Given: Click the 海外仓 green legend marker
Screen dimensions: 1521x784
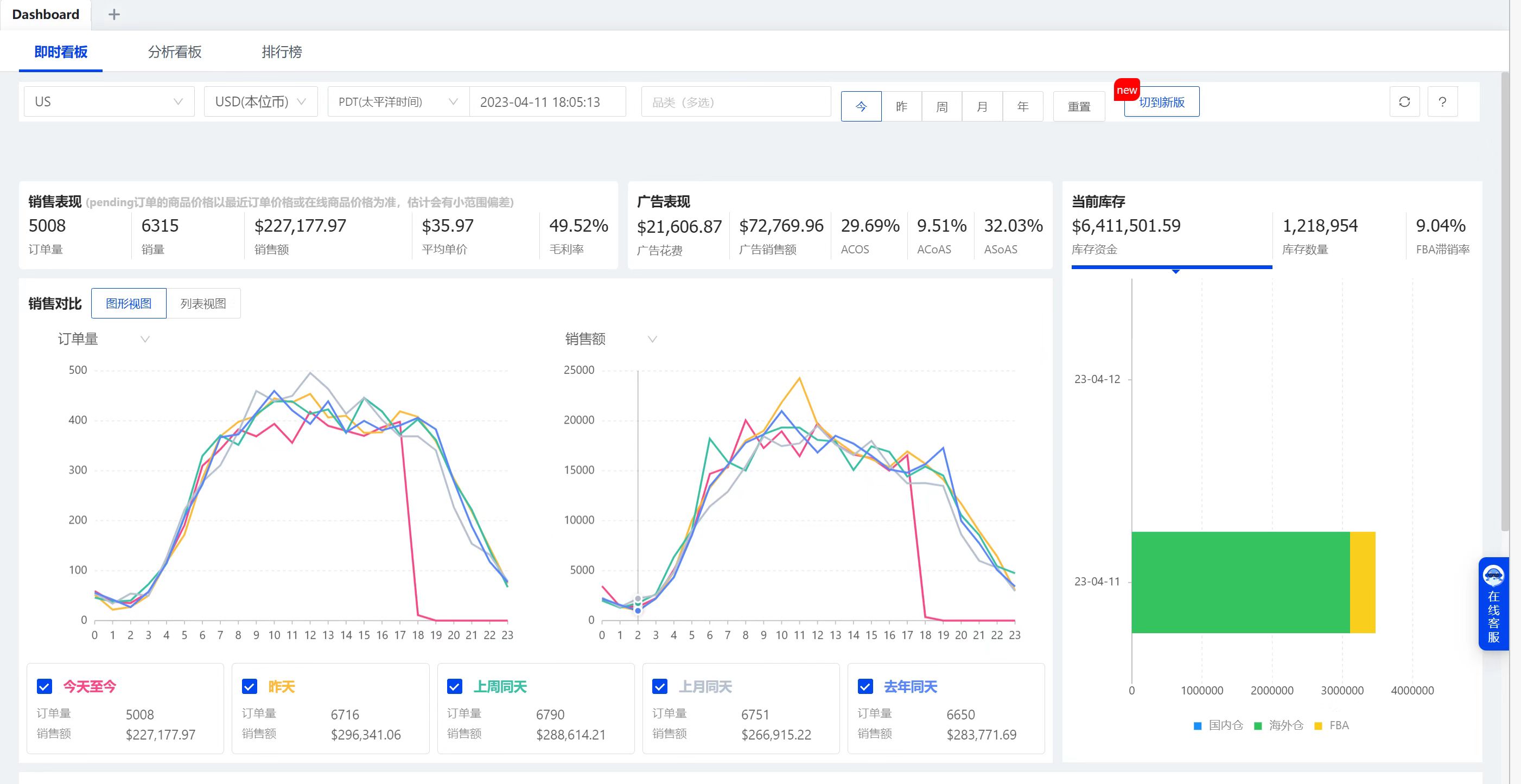Looking at the screenshot, I should pyautogui.click(x=1258, y=725).
